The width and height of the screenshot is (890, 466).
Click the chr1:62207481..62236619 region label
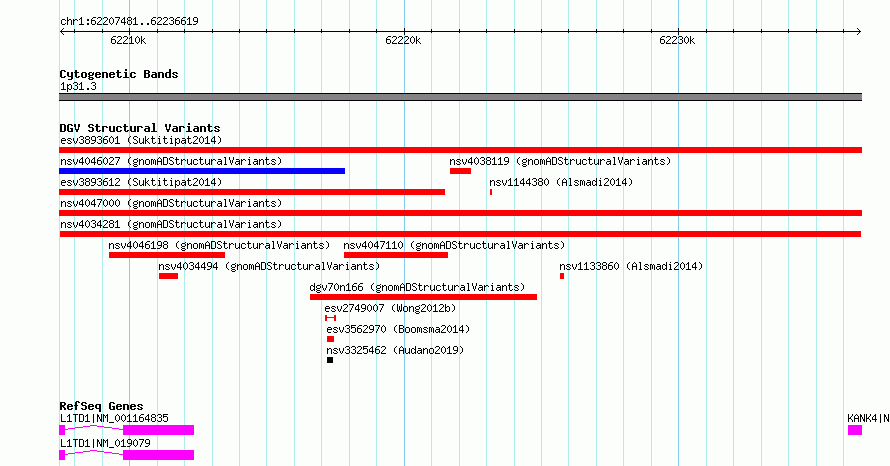[x=129, y=22]
